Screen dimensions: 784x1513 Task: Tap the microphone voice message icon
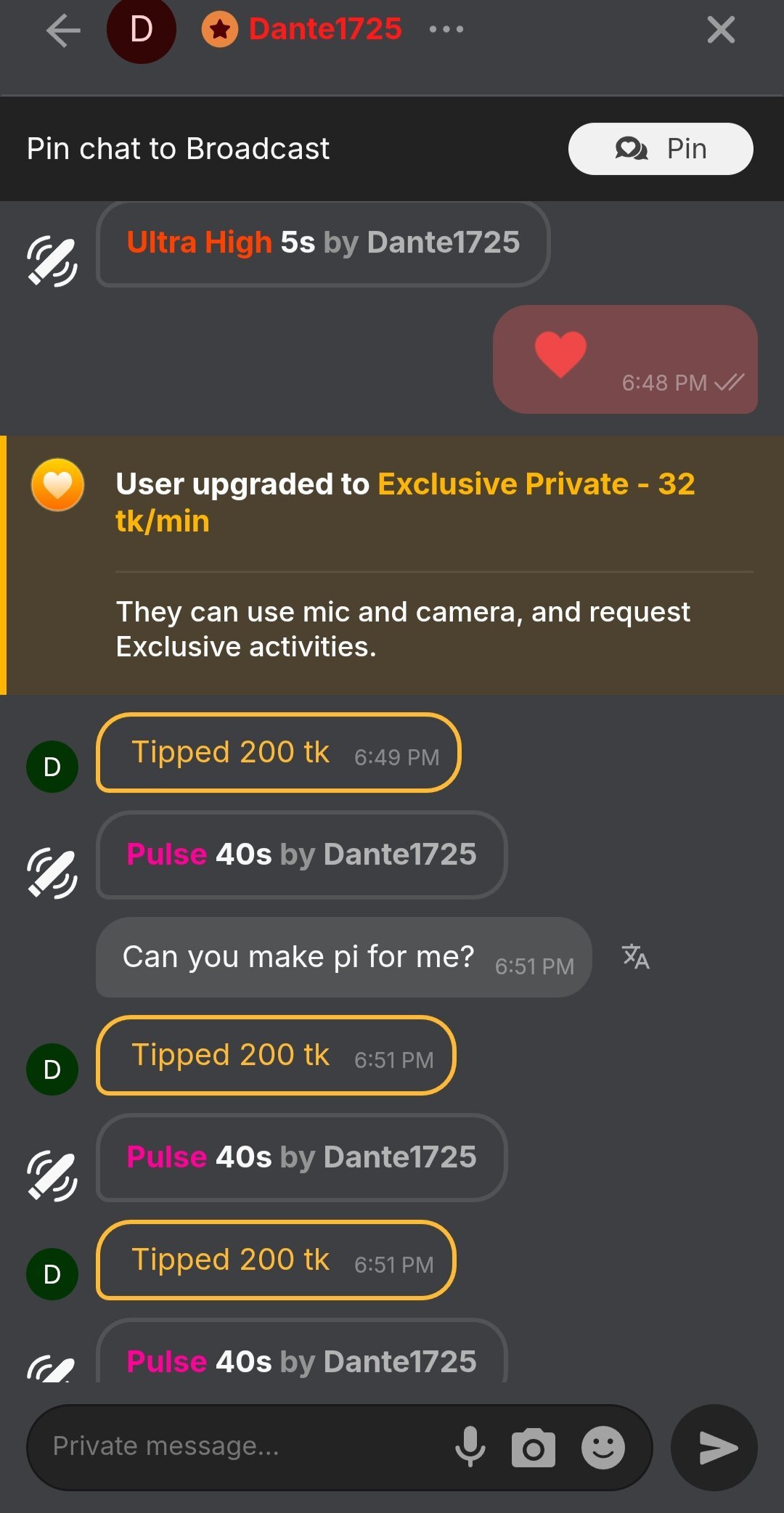pos(470,1447)
